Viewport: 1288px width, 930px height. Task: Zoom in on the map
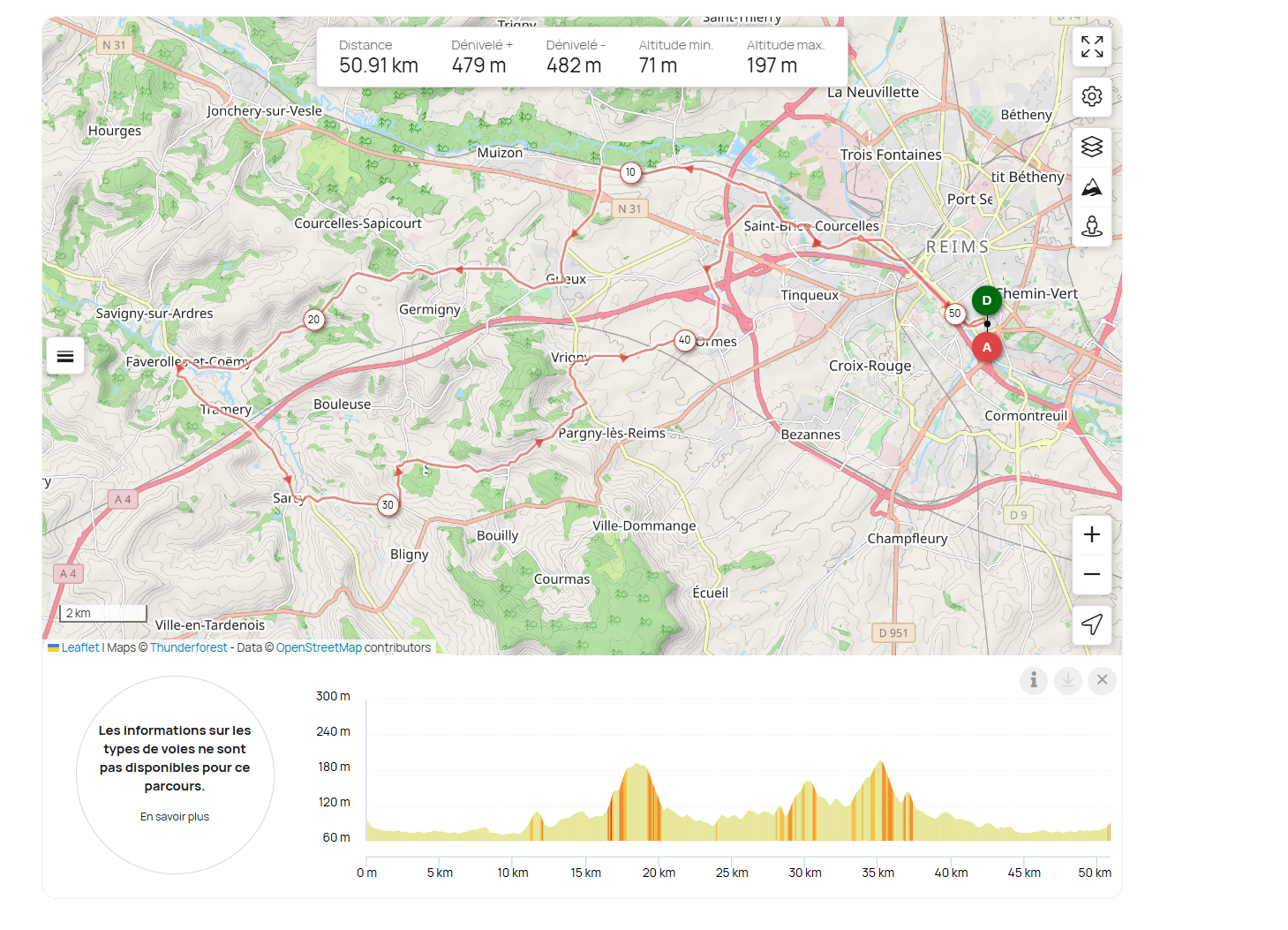1091,535
